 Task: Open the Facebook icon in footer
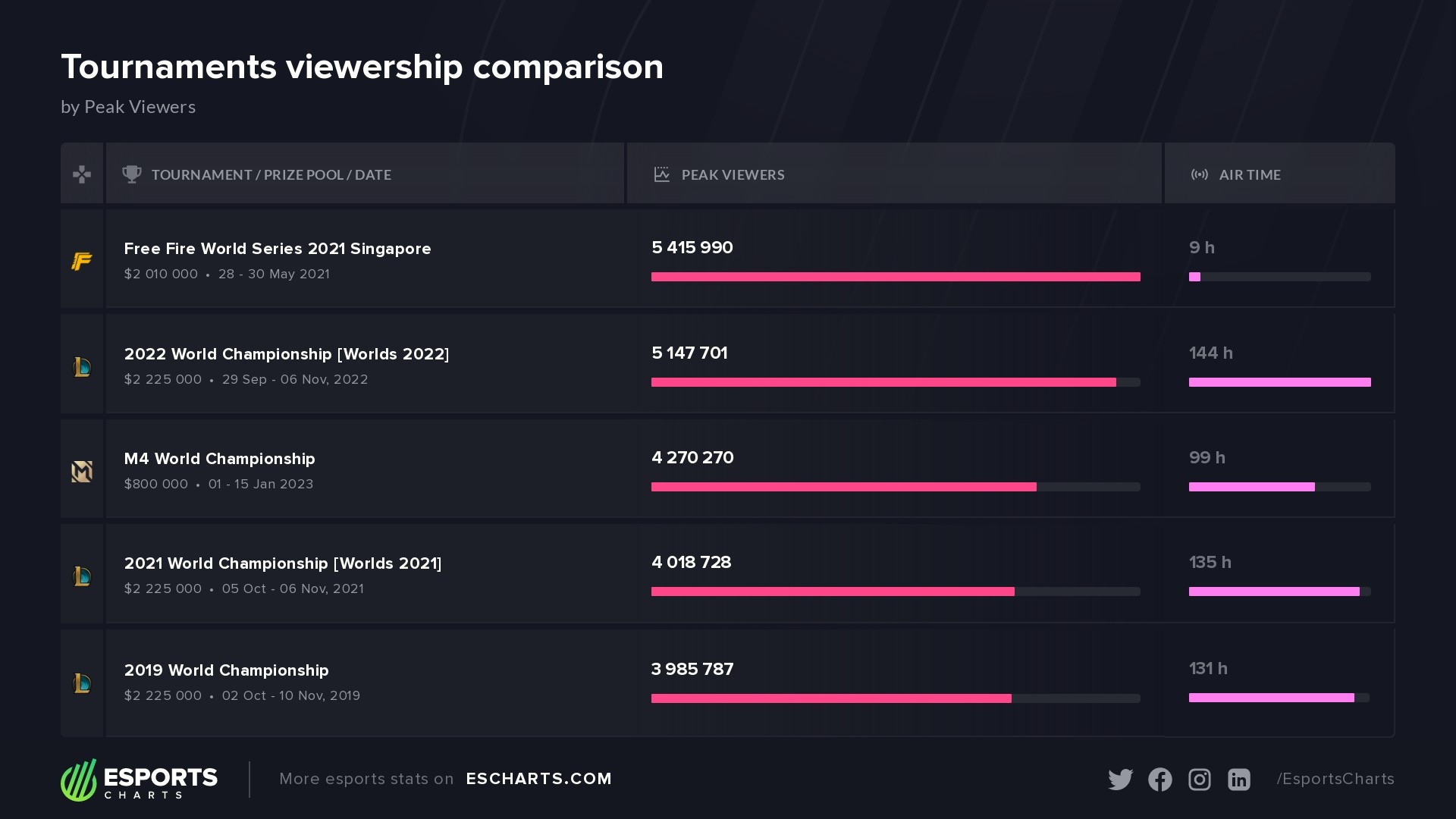(1160, 780)
